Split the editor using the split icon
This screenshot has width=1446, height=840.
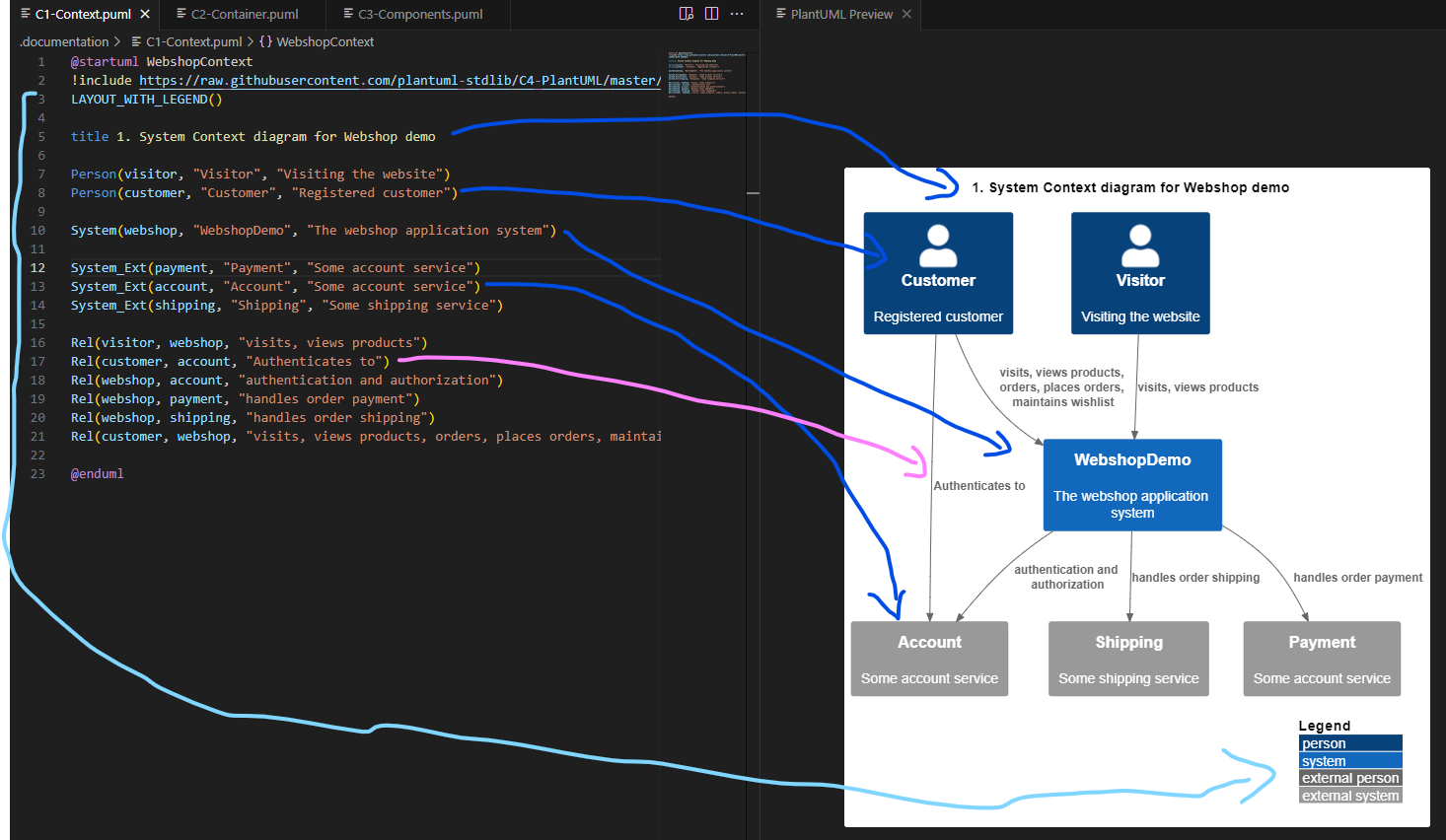tap(711, 13)
